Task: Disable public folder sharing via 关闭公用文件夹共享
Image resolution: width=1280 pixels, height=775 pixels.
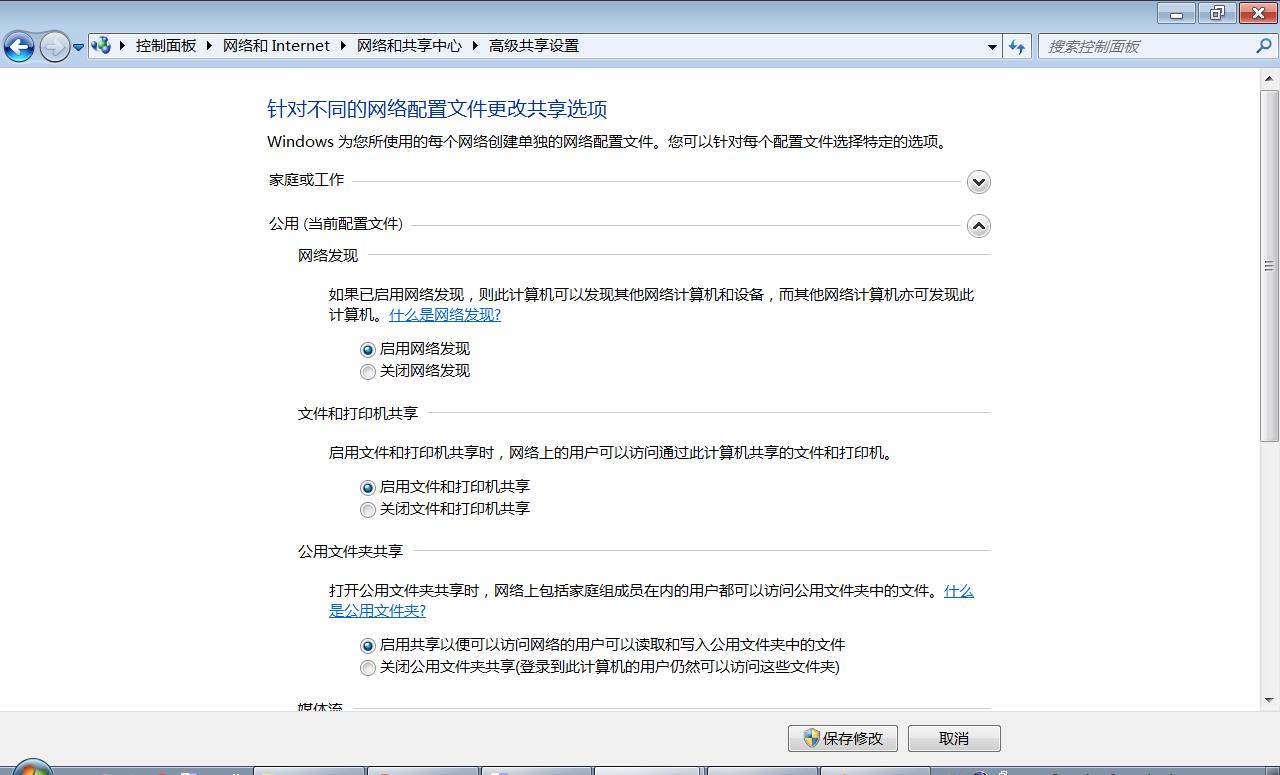Action: (368, 667)
